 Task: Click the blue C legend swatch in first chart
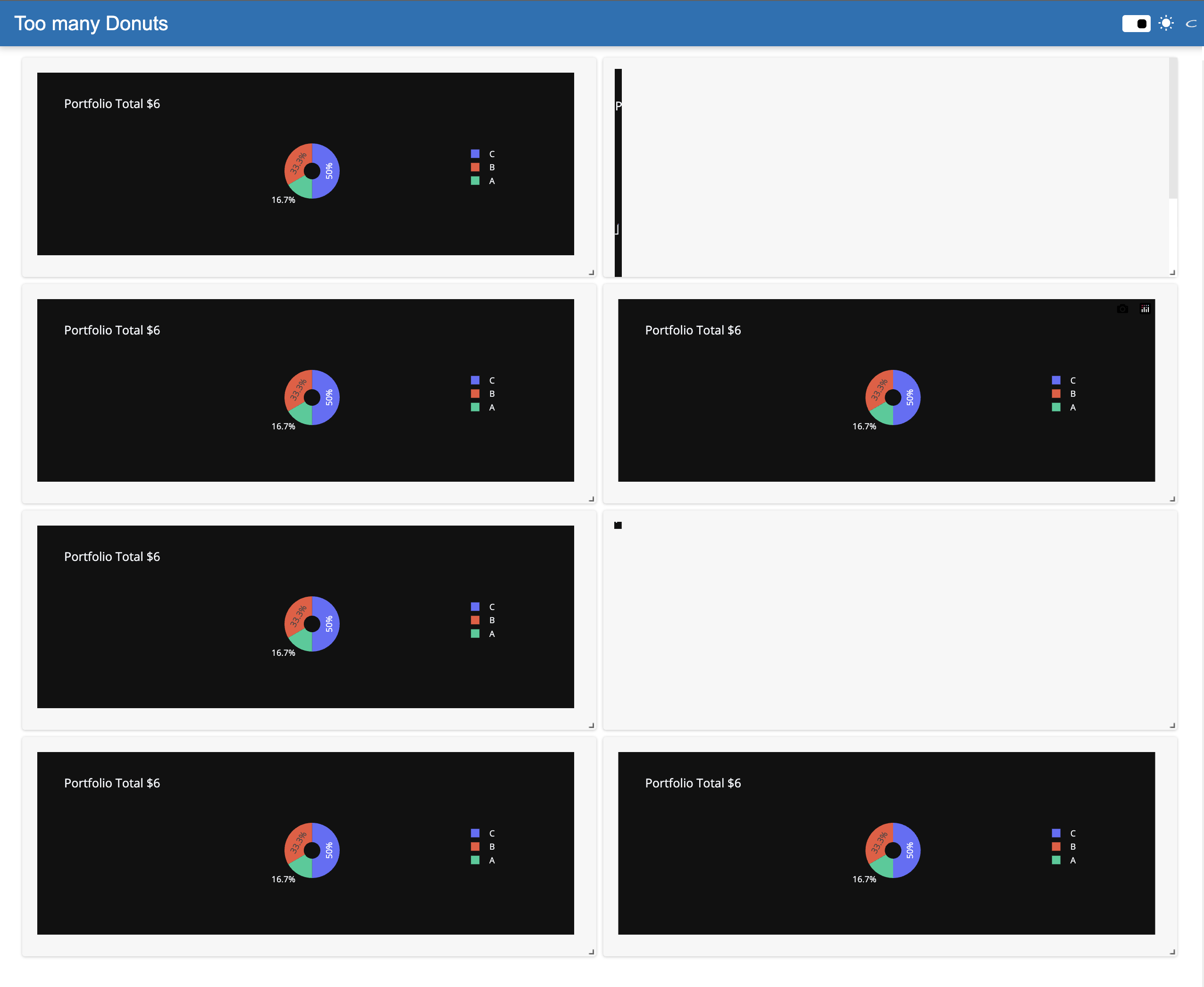click(475, 153)
